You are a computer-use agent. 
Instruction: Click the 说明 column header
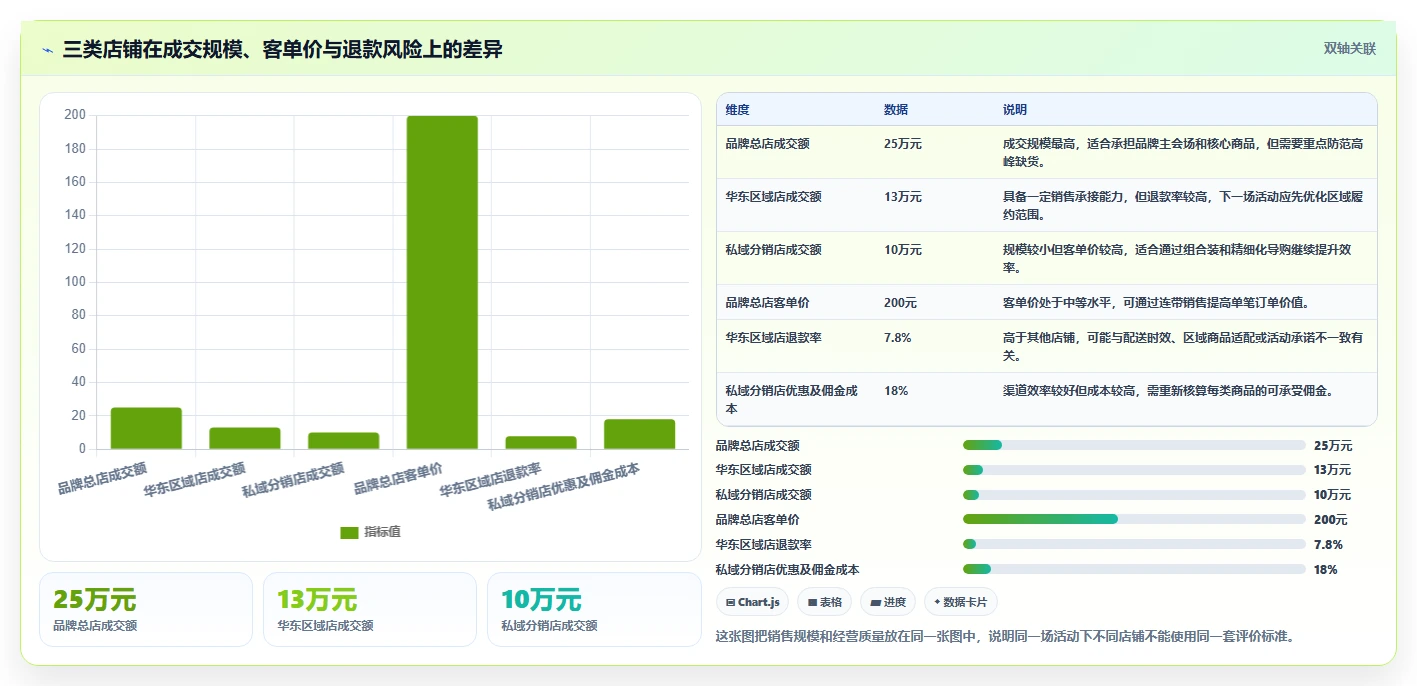[1015, 110]
